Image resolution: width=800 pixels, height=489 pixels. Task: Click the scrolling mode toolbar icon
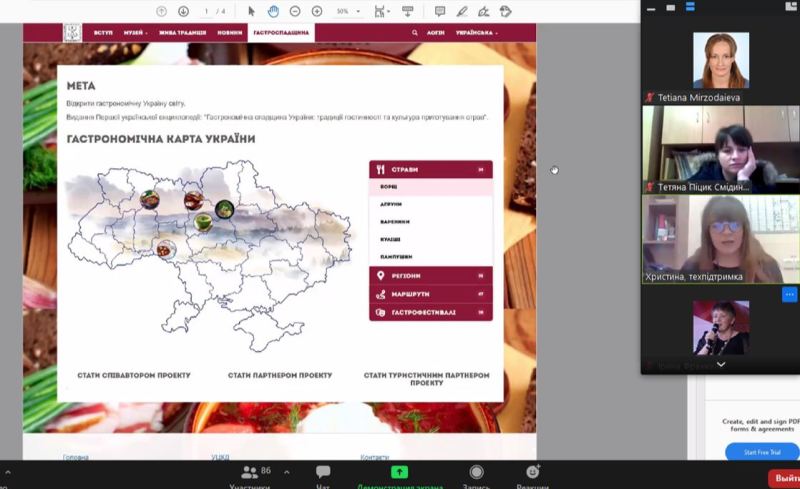coord(408,11)
